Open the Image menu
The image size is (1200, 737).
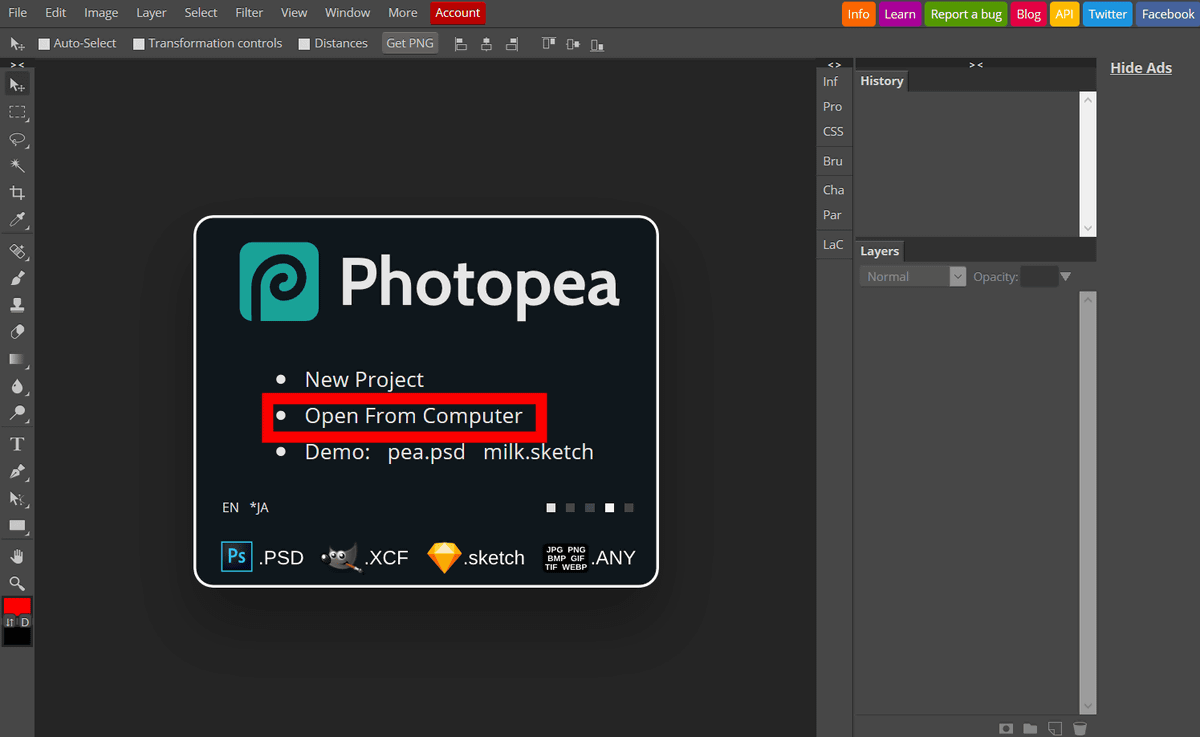pos(101,13)
